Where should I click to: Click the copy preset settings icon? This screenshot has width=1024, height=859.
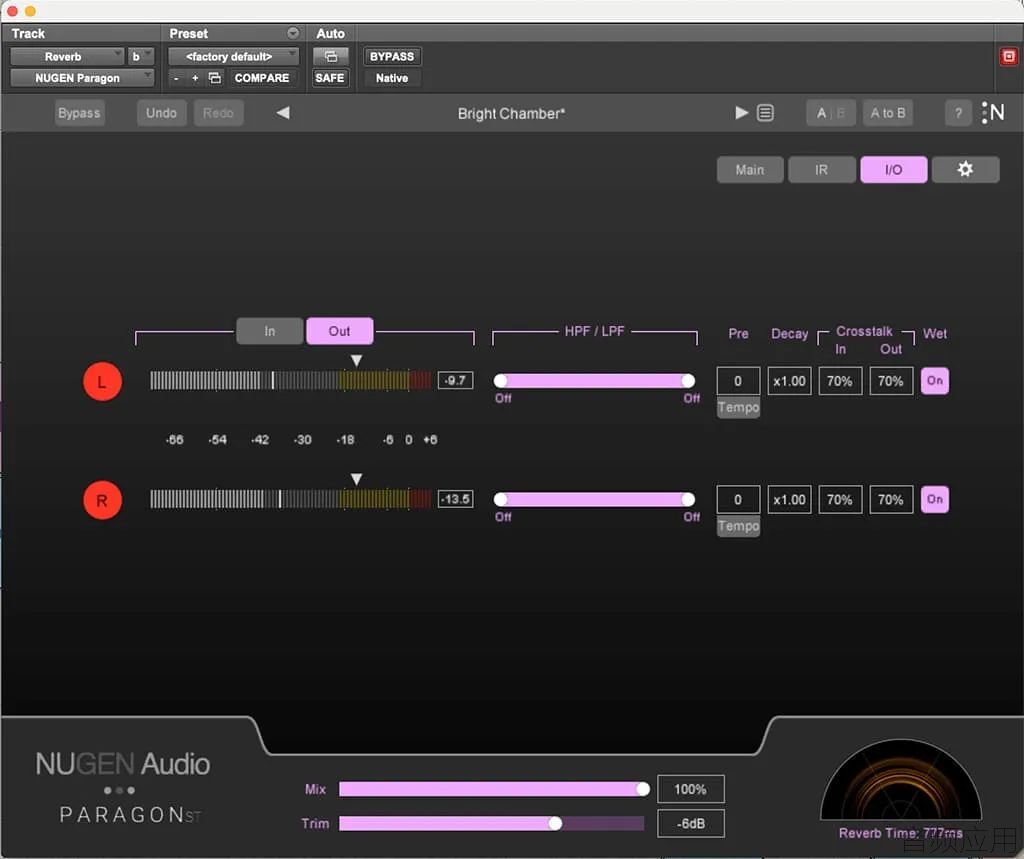pos(215,78)
